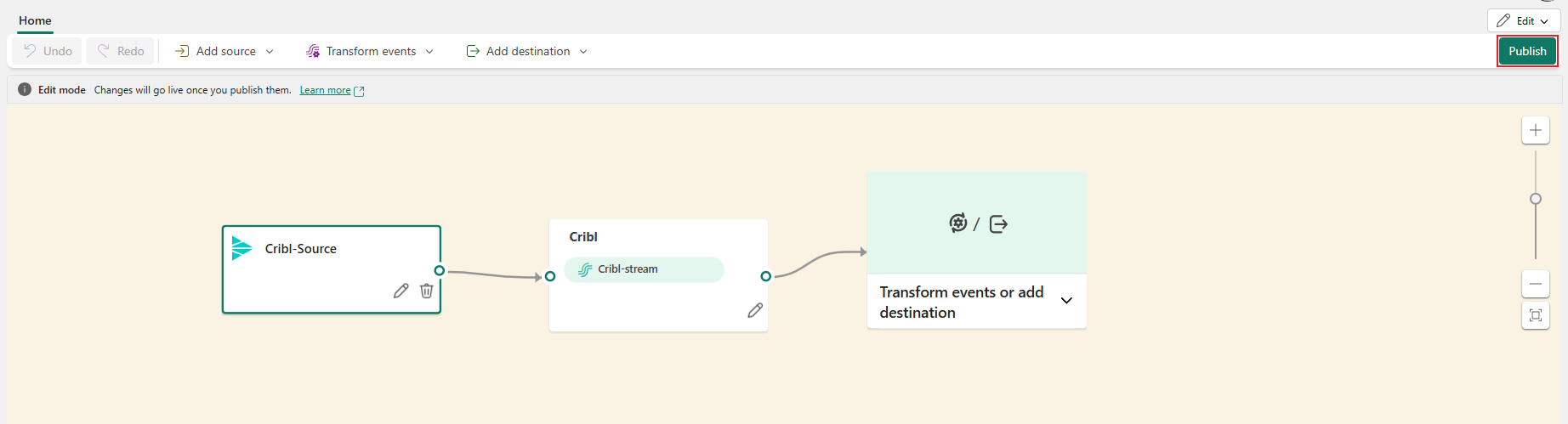Zoom out the canvas with minus icon
The image size is (1568, 424).
click(x=1536, y=284)
